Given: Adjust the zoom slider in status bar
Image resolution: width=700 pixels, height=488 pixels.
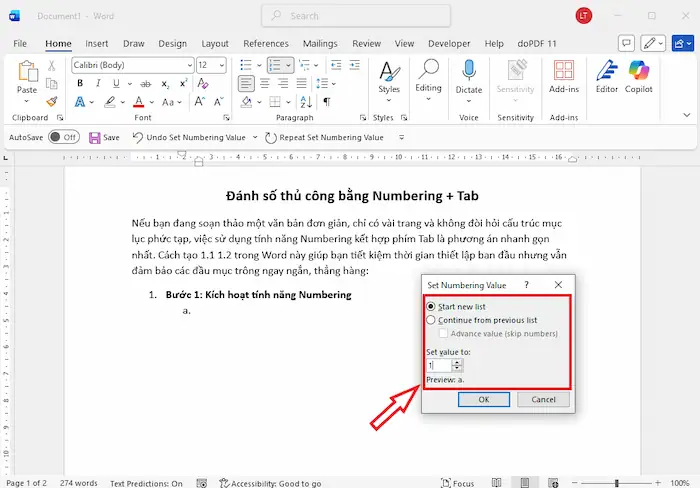Looking at the screenshot, I should click(618, 483).
